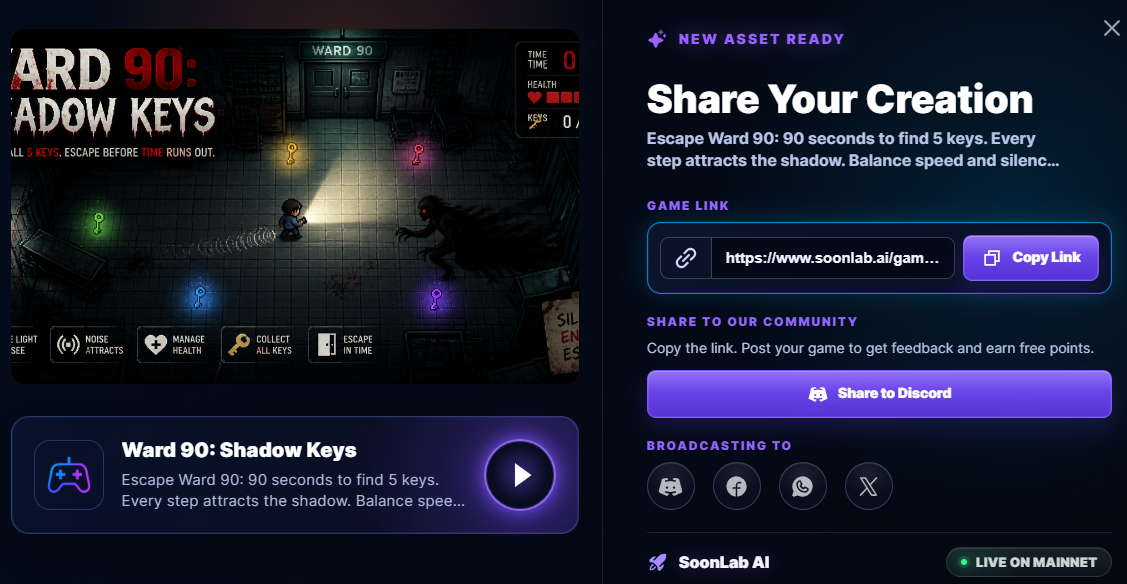
Task: Click the Broadcasting To label
Action: click(x=719, y=445)
